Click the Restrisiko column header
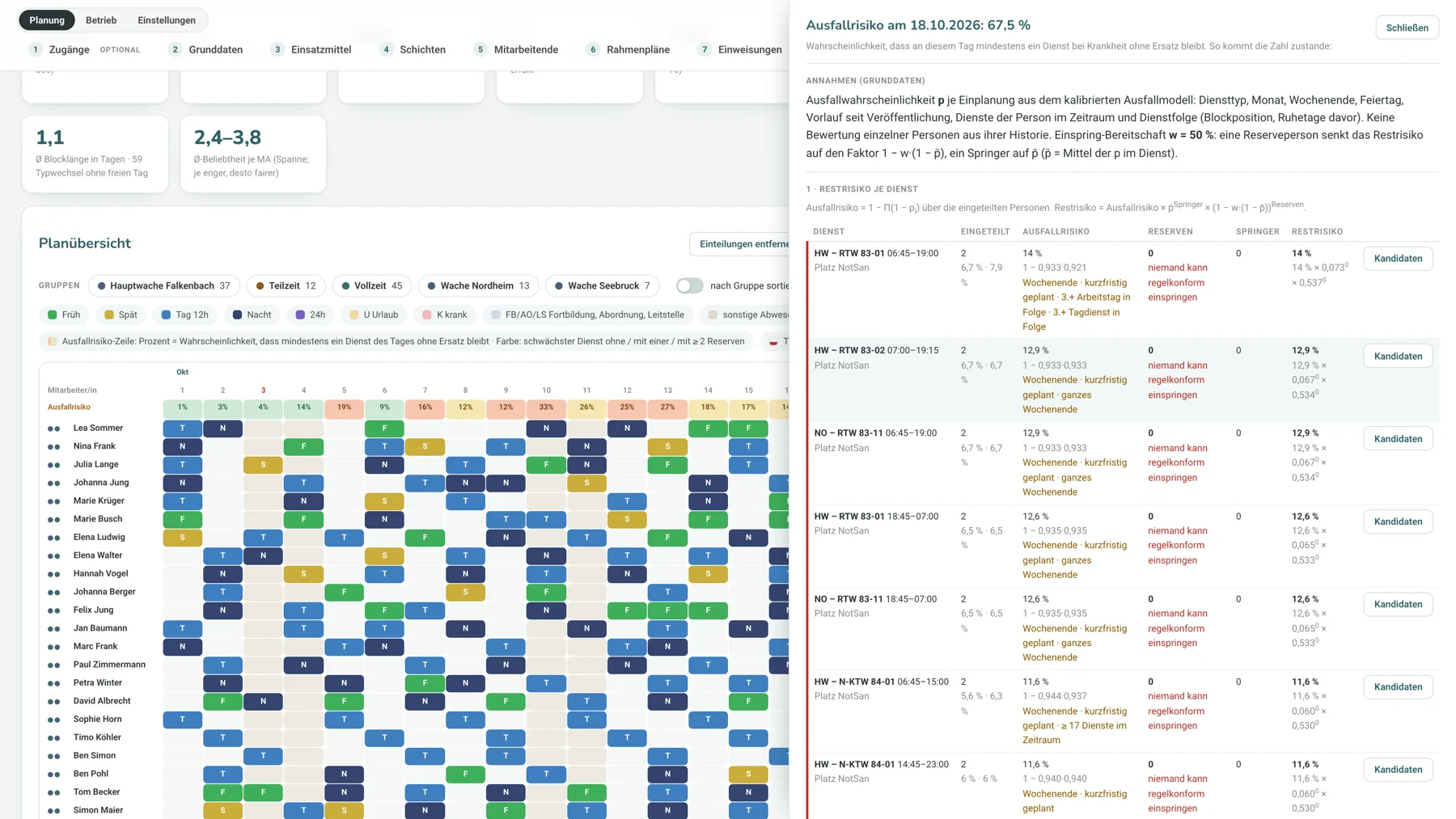1456x819 pixels. [x=1317, y=231]
